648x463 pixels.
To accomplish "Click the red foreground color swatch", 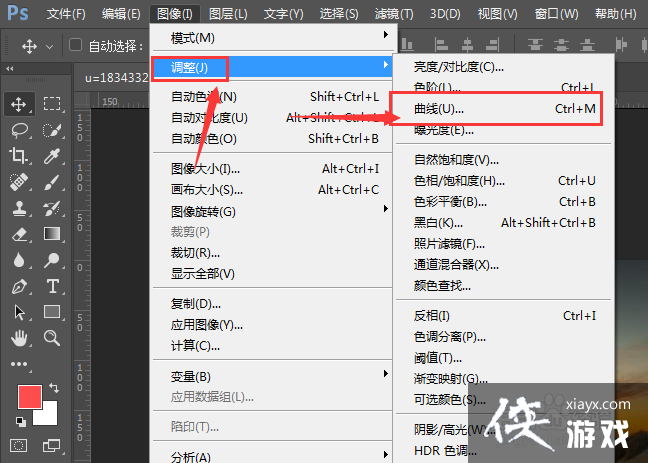I will (x=28, y=397).
